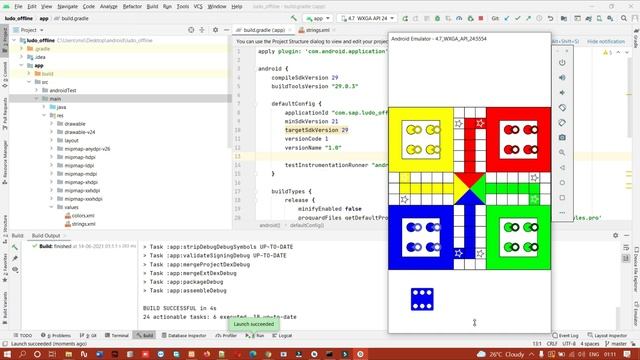This screenshot has height=360, width=640.
Task: Open the Event Log
Action: 565,336
